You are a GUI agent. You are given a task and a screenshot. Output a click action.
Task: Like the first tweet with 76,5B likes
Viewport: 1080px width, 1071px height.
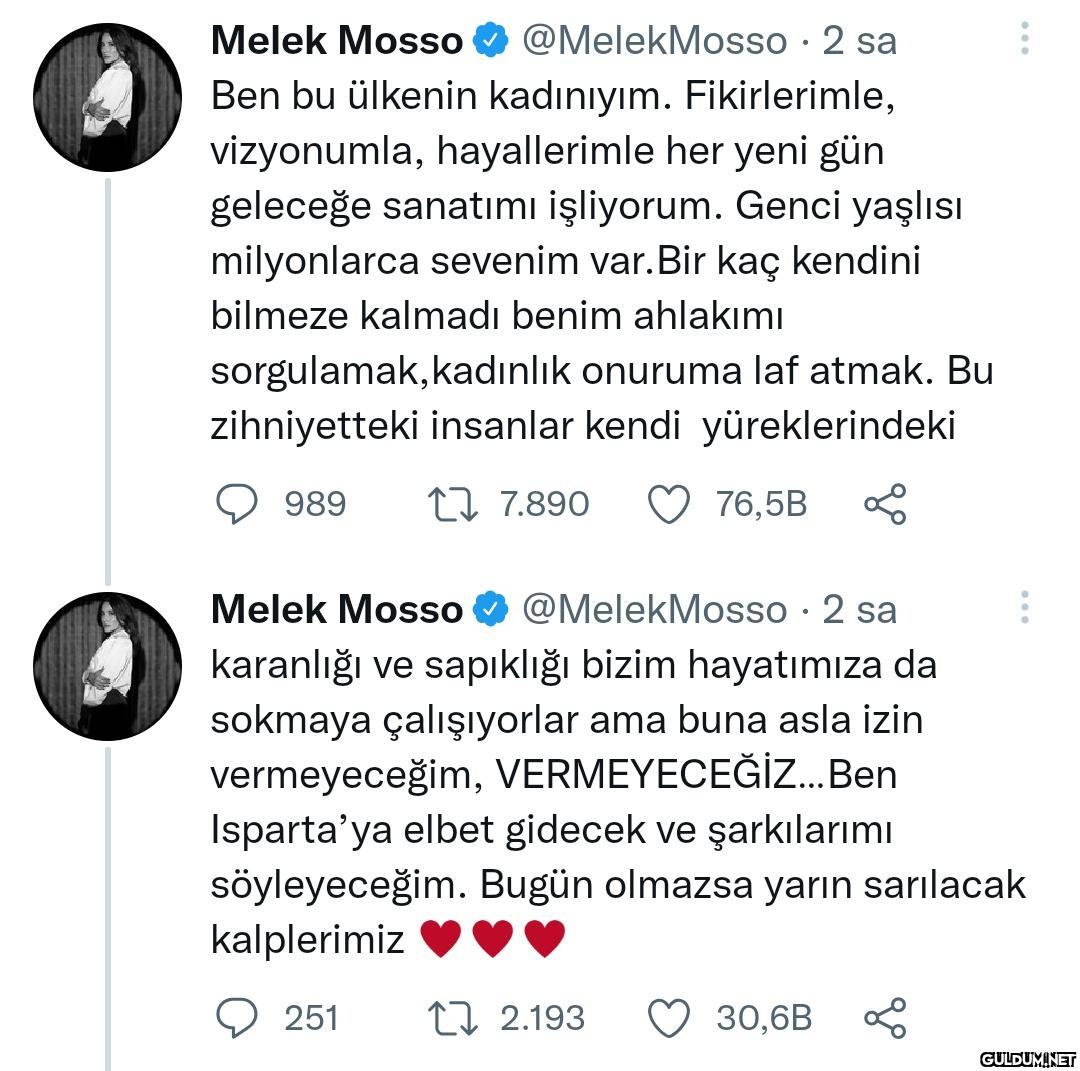(x=669, y=504)
